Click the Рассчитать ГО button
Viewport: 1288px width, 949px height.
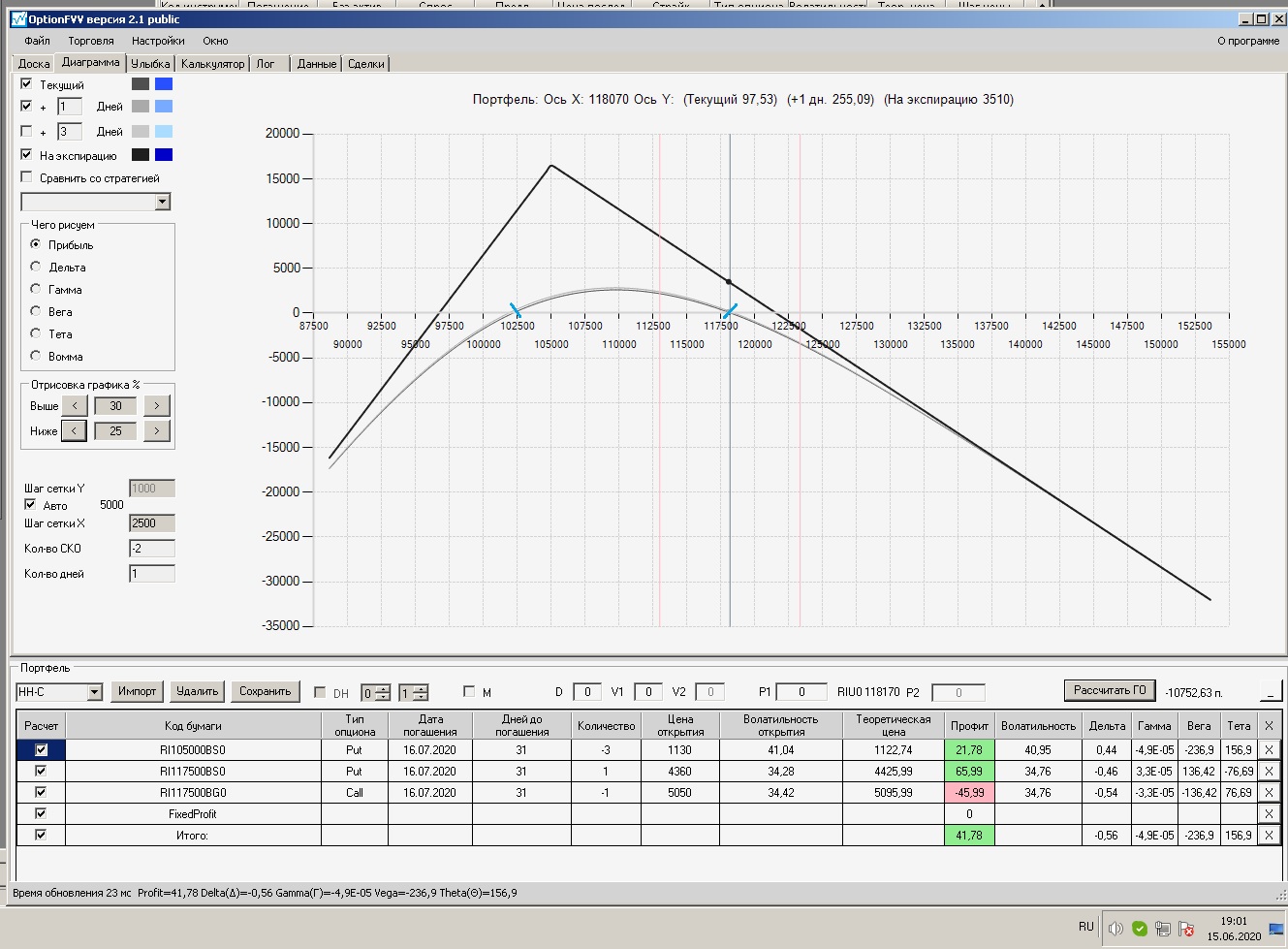click(1110, 690)
